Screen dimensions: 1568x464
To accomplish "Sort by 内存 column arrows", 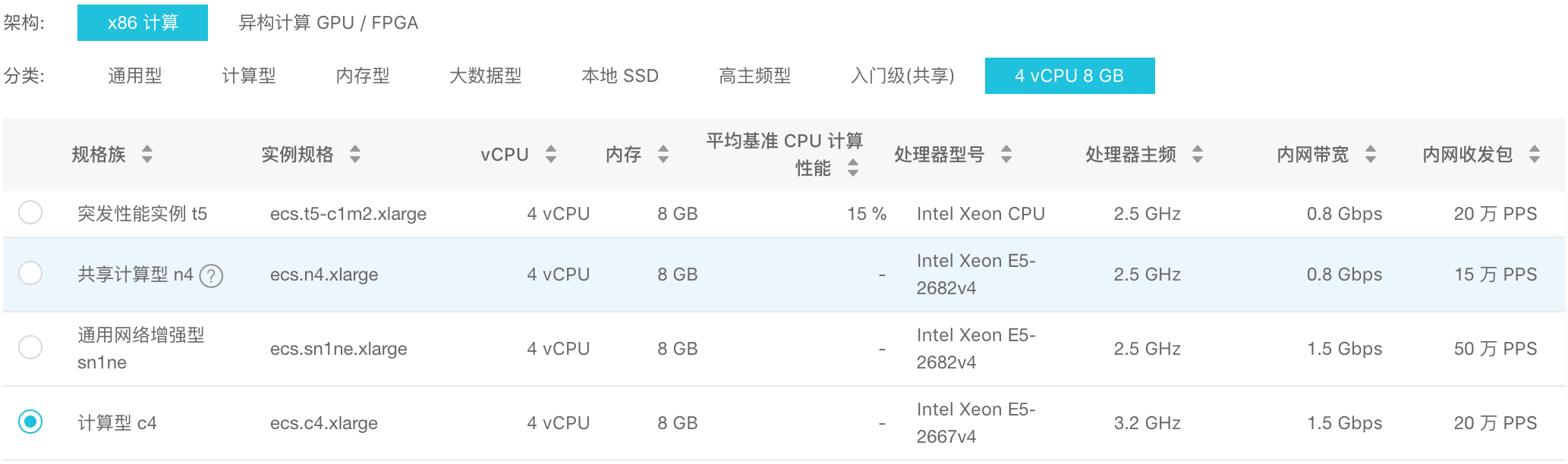I will tap(663, 155).
